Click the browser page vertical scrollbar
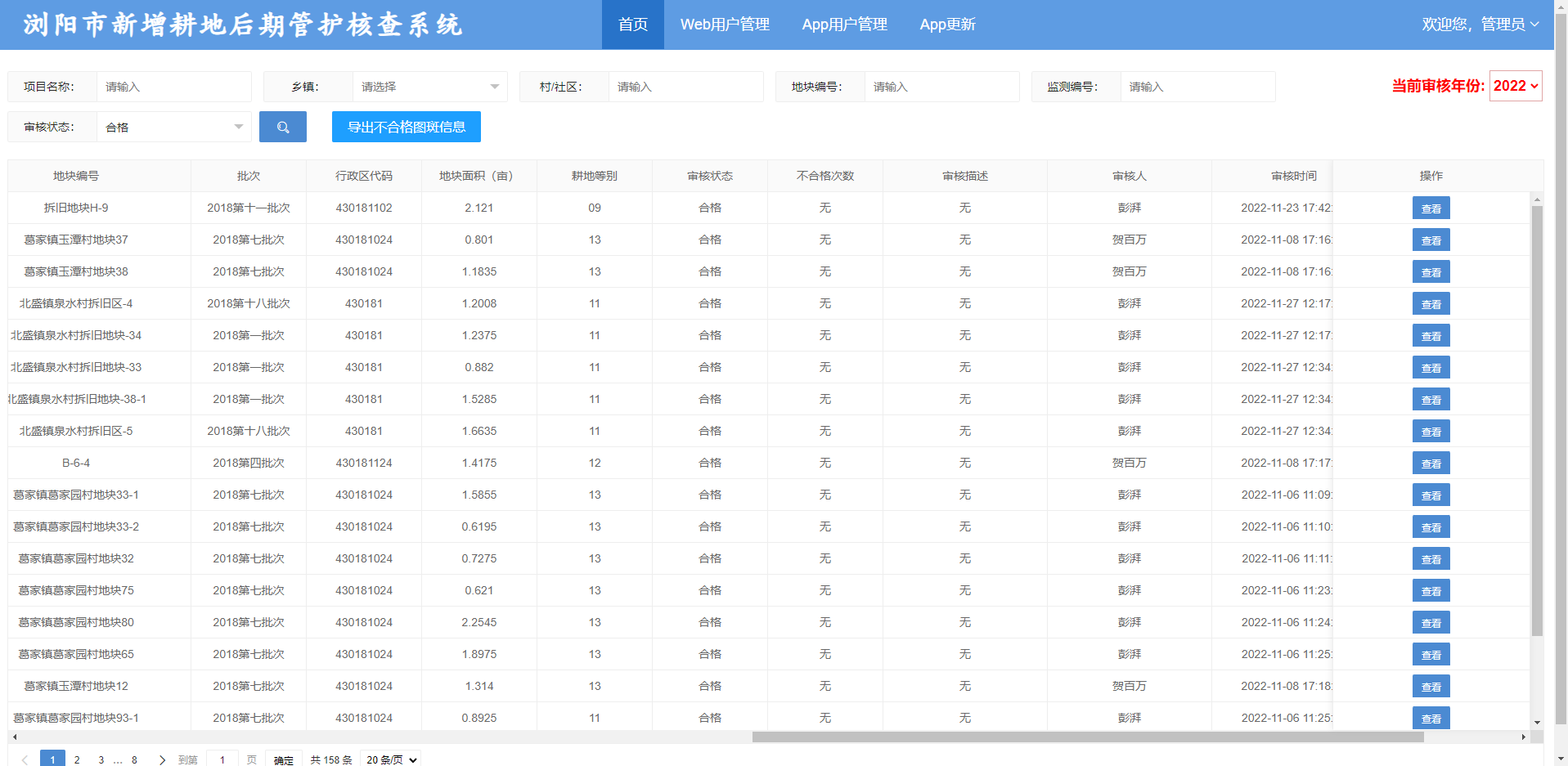 (1561, 368)
